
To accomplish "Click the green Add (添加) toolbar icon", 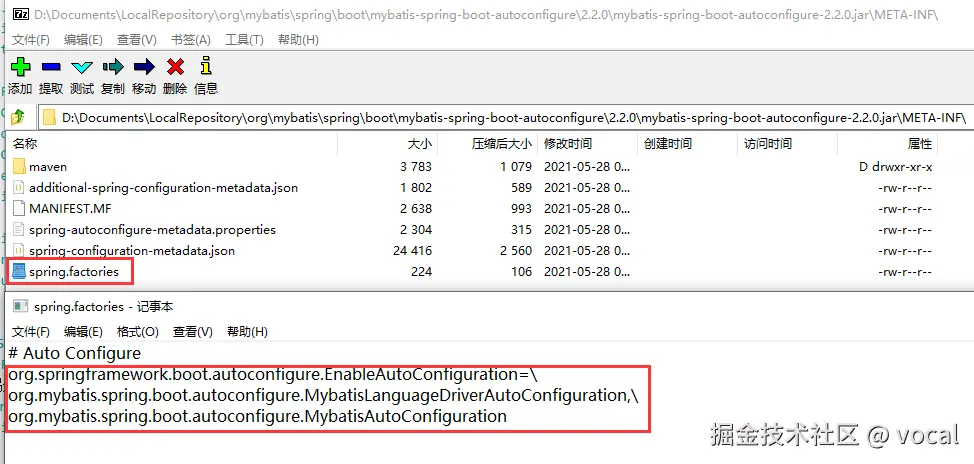I will click(20, 66).
